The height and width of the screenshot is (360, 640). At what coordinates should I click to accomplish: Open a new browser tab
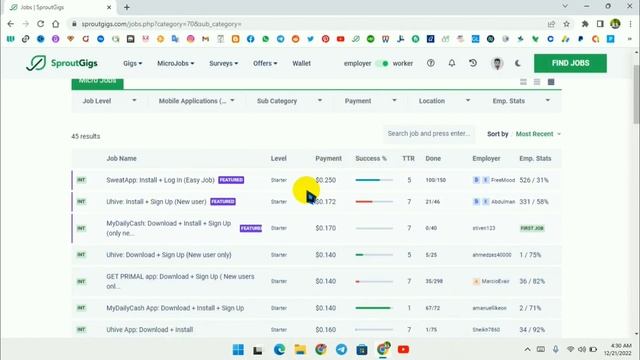click(x=127, y=7)
